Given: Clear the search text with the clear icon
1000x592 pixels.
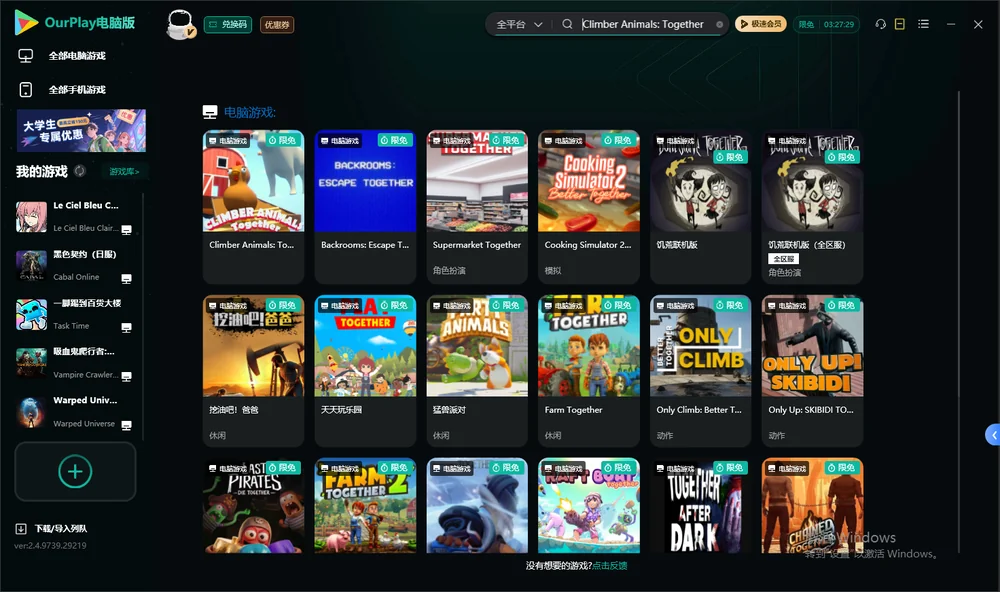Looking at the screenshot, I should (x=719, y=25).
